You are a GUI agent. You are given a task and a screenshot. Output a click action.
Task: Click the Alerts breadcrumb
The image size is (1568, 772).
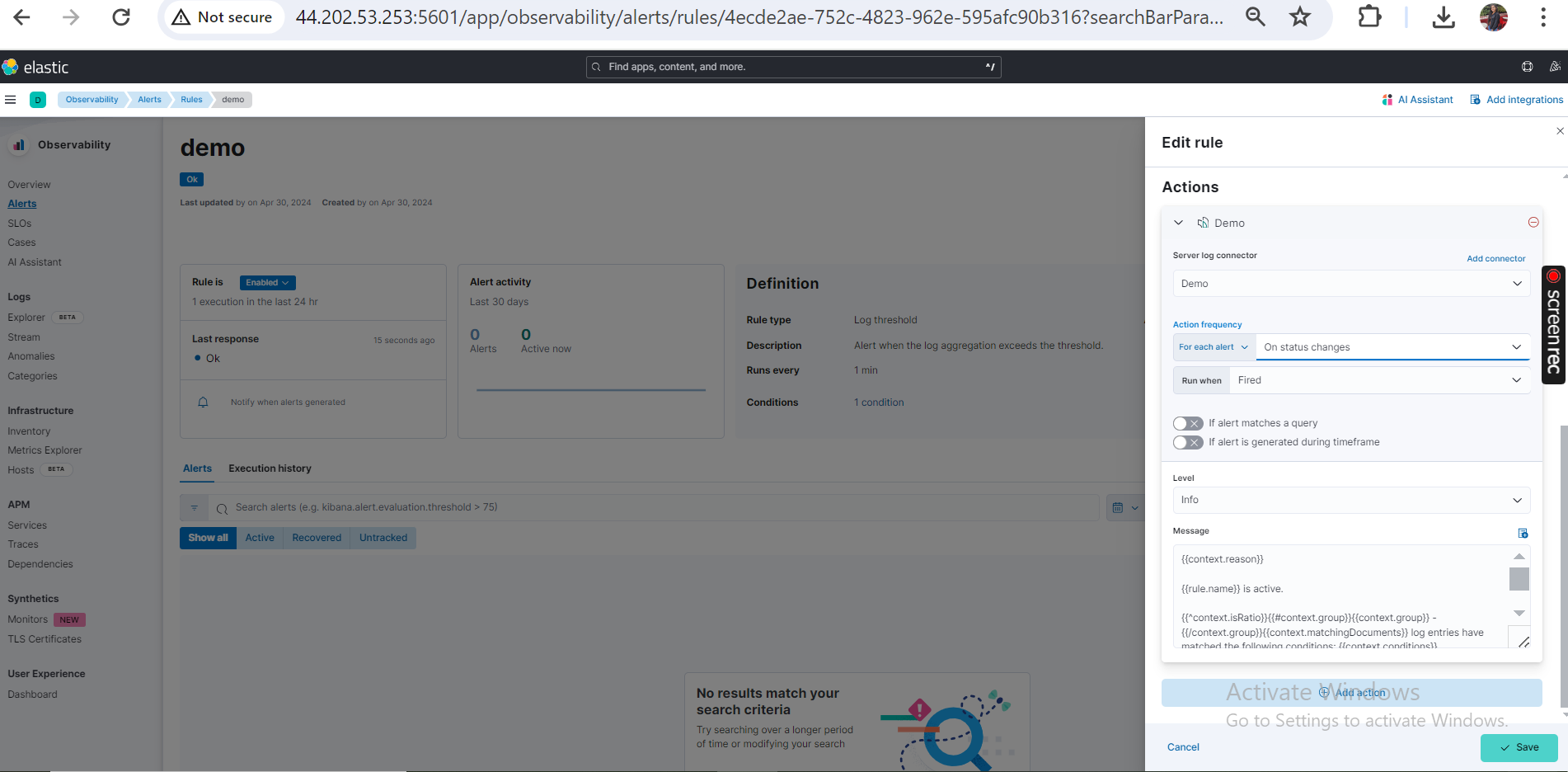pyautogui.click(x=149, y=100)
